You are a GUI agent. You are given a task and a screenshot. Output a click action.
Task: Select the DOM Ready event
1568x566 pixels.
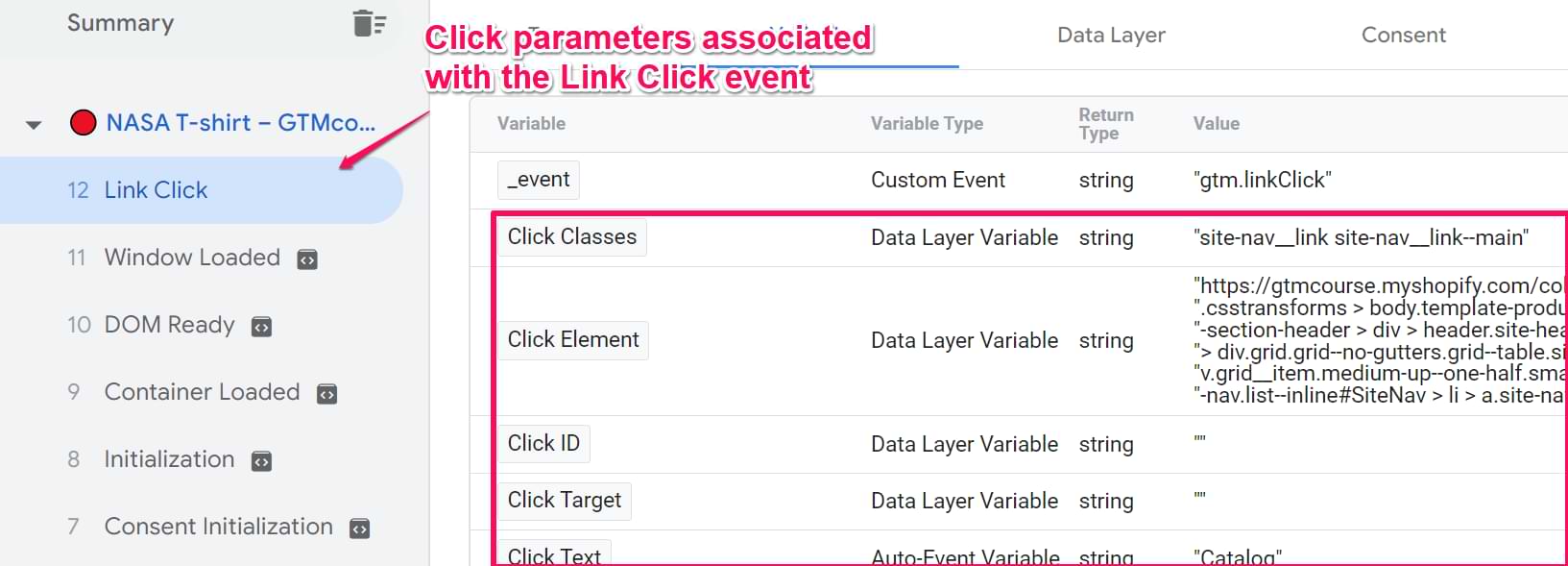click(x=169, y=325)
